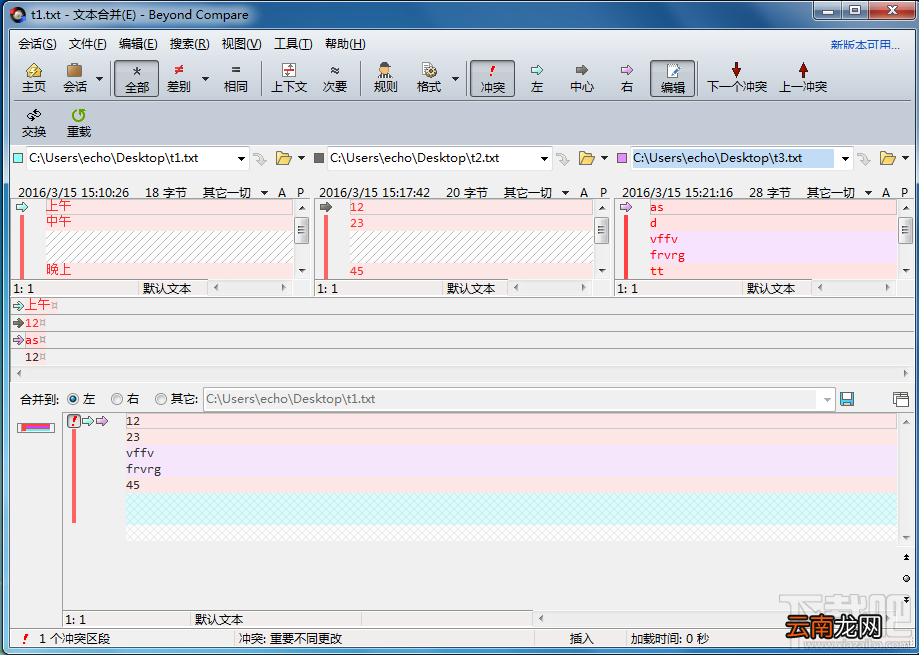Expand the t2.txt path combo box
Viewport: 919px width, 655px height.
(544, 158)
